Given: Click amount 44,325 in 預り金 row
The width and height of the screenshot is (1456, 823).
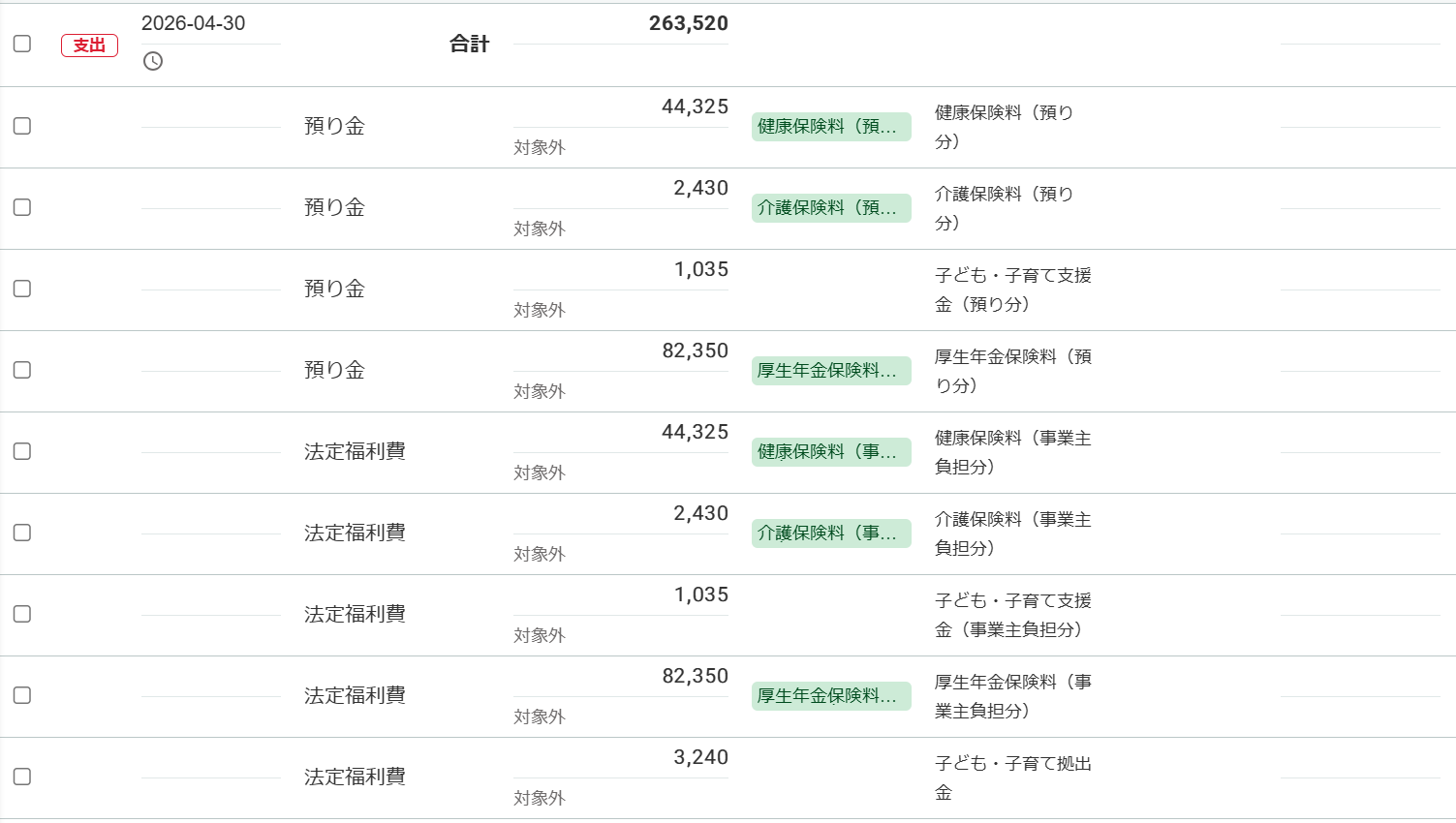Looking at the screenshot, I should pyautogui.click(x=695, y=107).
